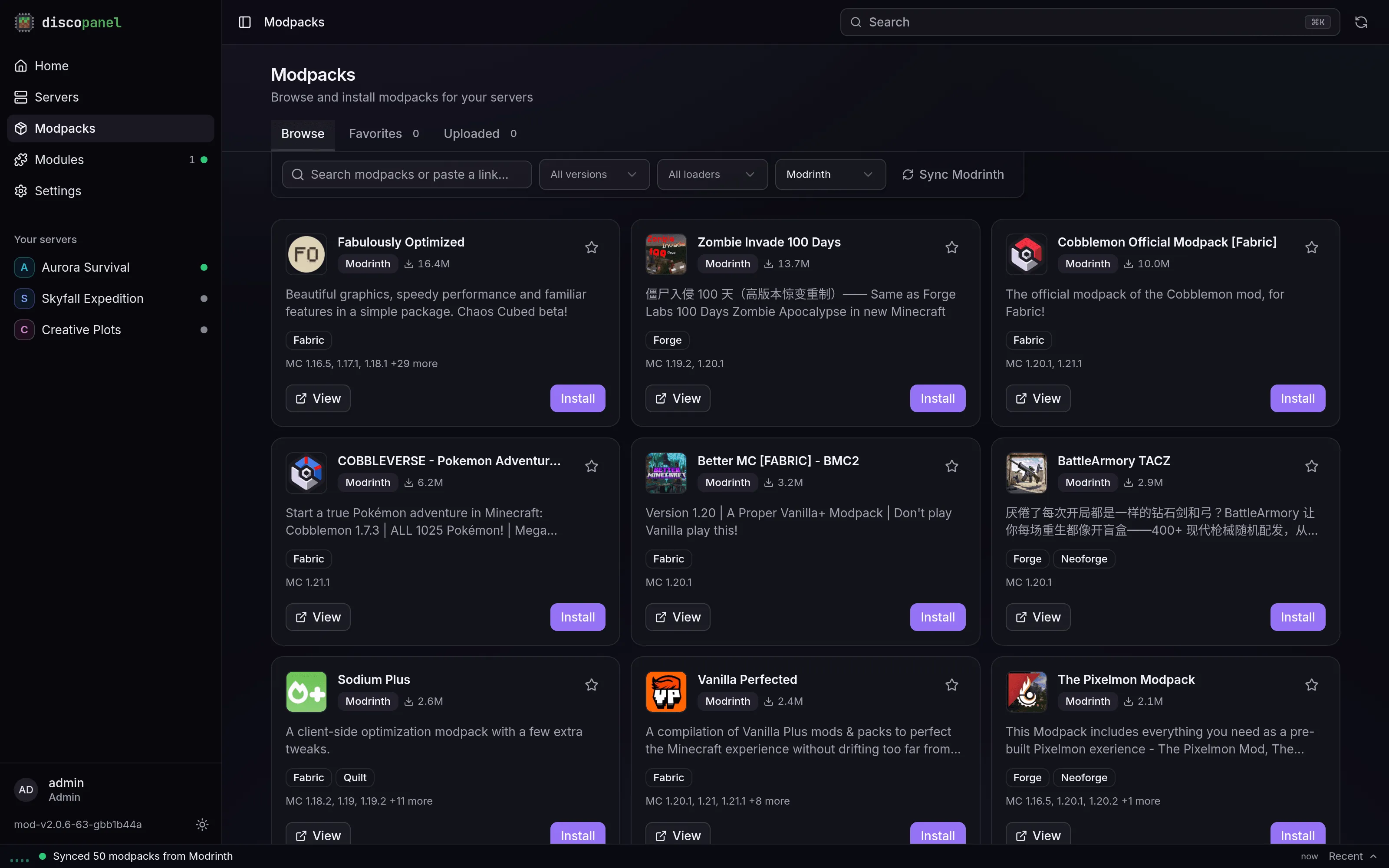Open the admin user profile
This screenshot has height=868, width=1389.
110,790
